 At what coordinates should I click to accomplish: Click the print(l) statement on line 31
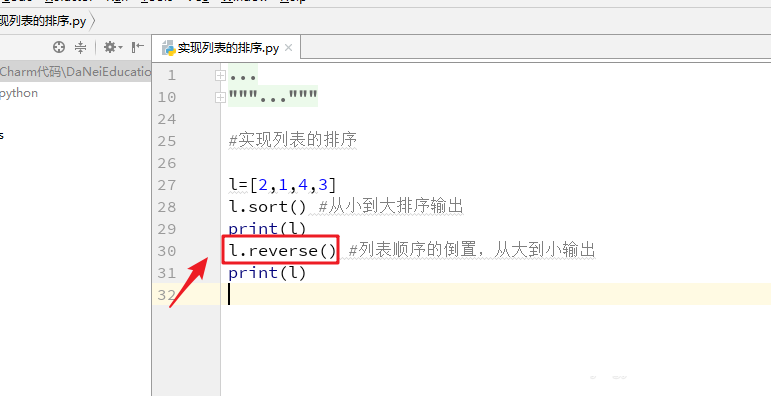point(267,273)
